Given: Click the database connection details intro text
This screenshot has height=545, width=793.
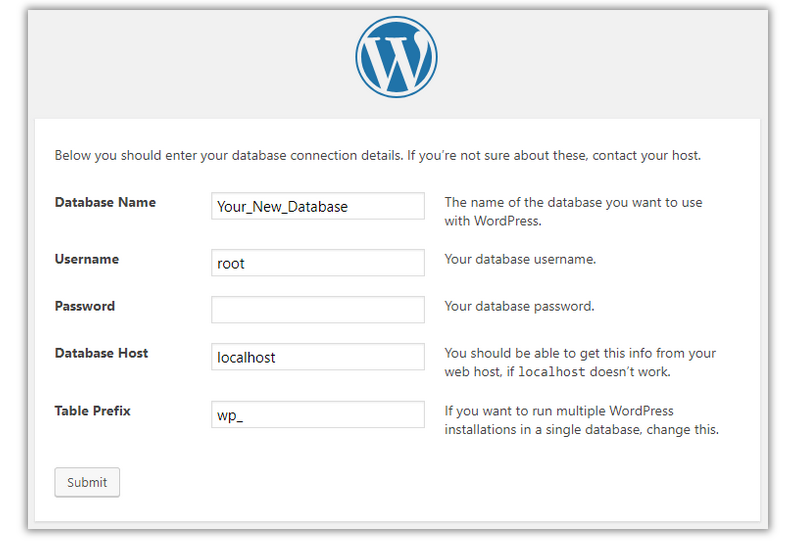Looking at the screenshot, I should point(378,155).
